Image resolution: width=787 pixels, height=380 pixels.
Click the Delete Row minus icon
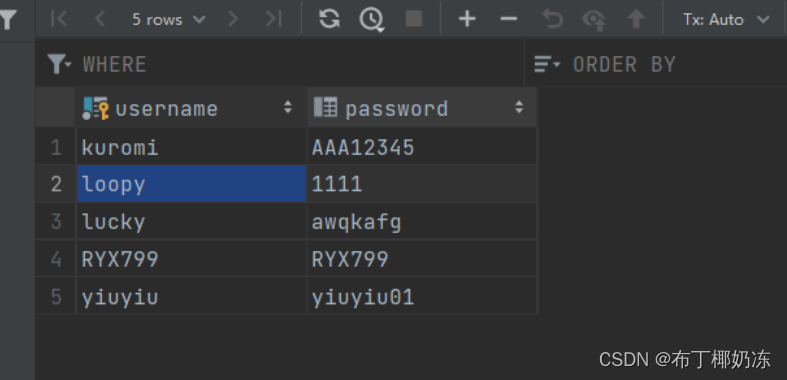coord(508,19)
